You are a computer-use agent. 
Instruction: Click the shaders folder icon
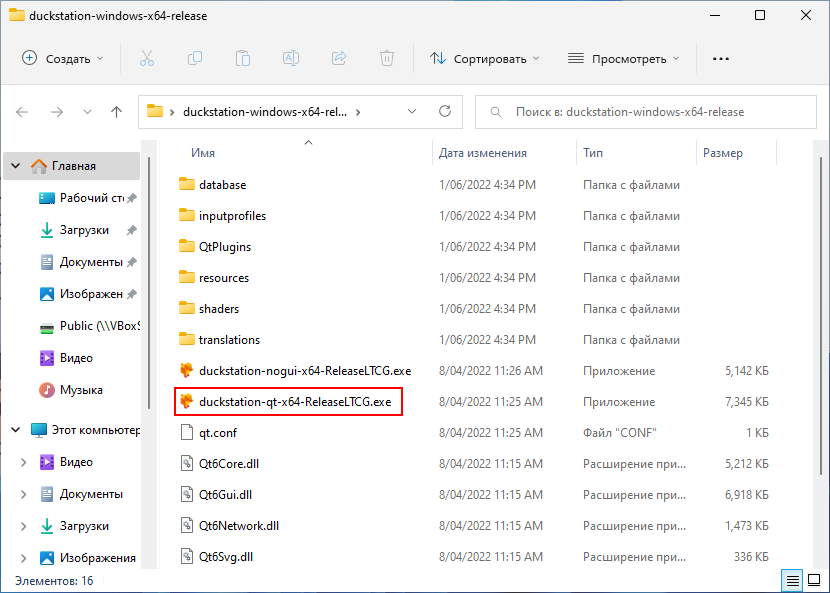(x=186, y=308)
